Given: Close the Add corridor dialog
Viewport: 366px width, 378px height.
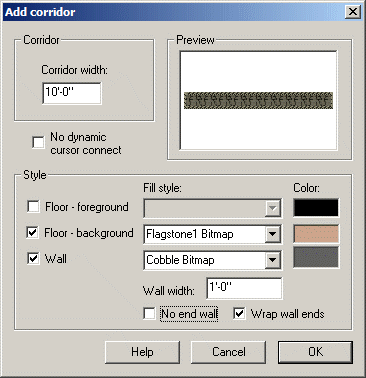Looking at the screenshot, I should coord(353,12).
